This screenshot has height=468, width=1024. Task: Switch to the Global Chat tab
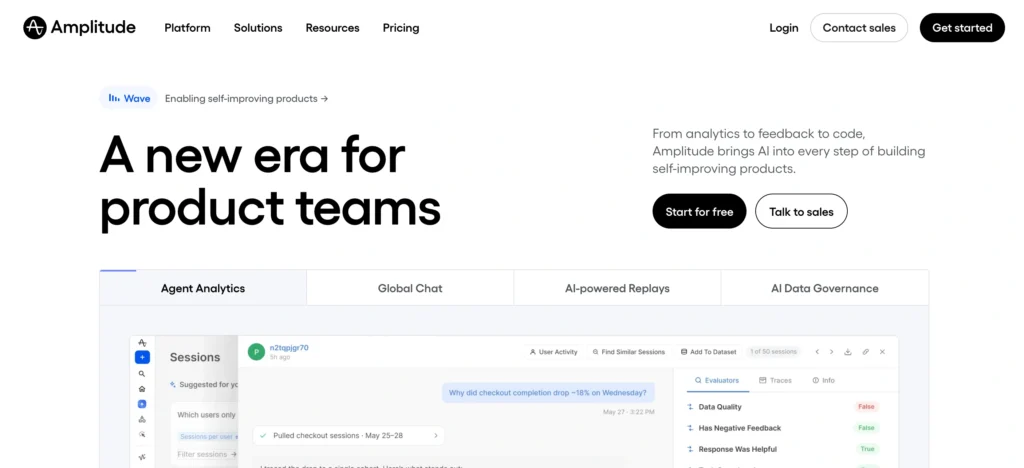point(410,288)
